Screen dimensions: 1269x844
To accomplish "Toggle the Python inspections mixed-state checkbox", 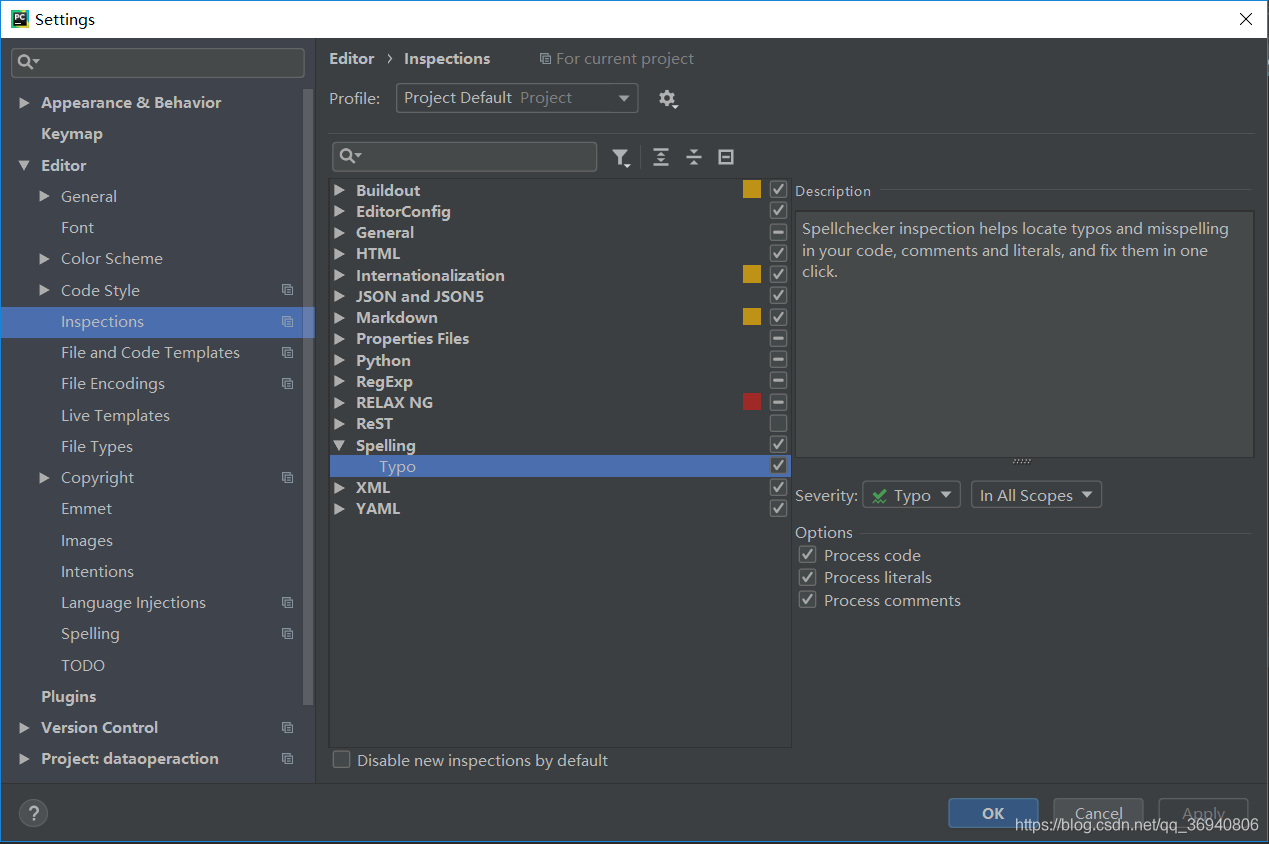I will coord(778,360).
